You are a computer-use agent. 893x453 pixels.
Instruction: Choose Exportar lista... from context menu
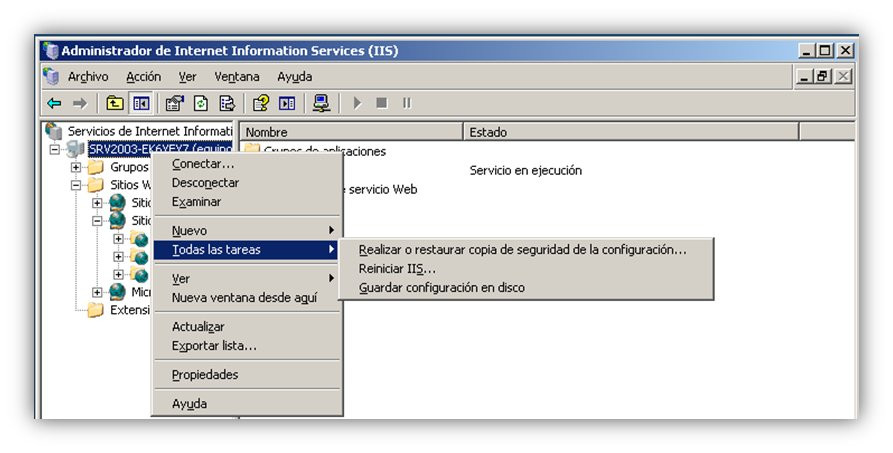[248, 345]
